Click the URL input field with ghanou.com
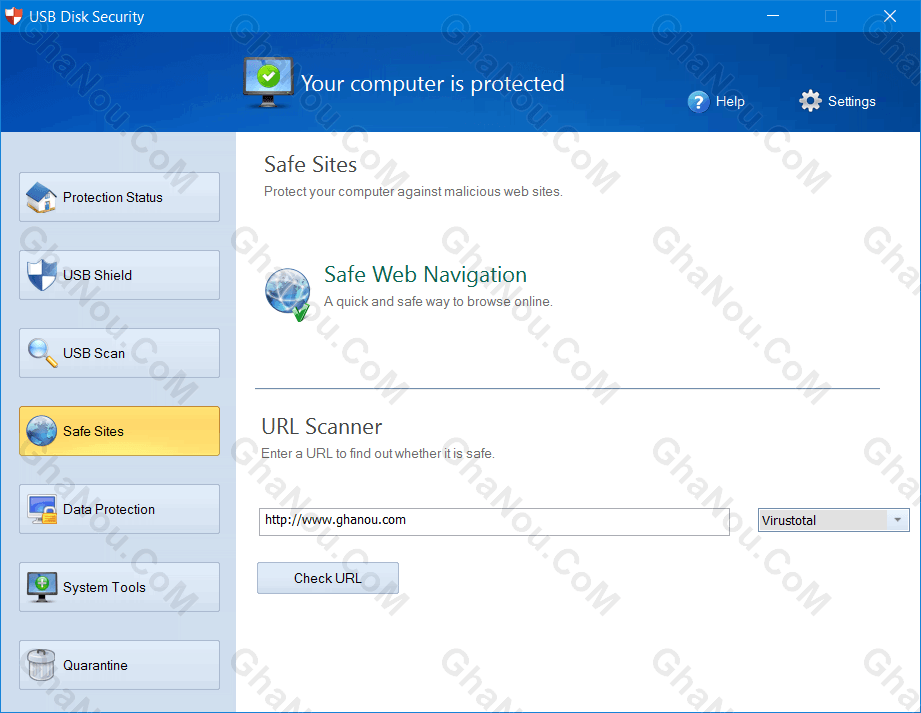The width and height of the screenshot is (921, 713). click(x=494, y=522)
